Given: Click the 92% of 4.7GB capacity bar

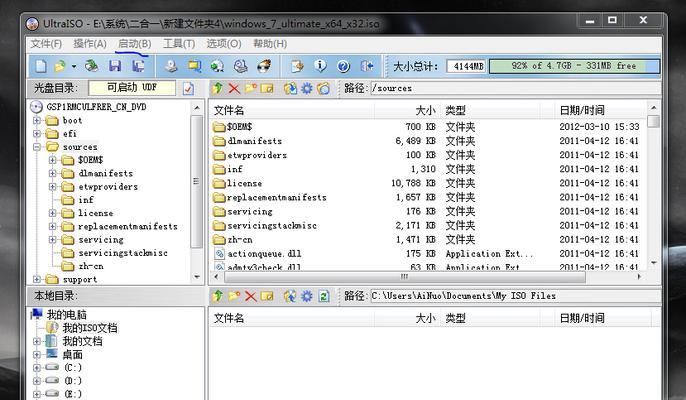Looking at the screenshot, I should coord(574,66).
